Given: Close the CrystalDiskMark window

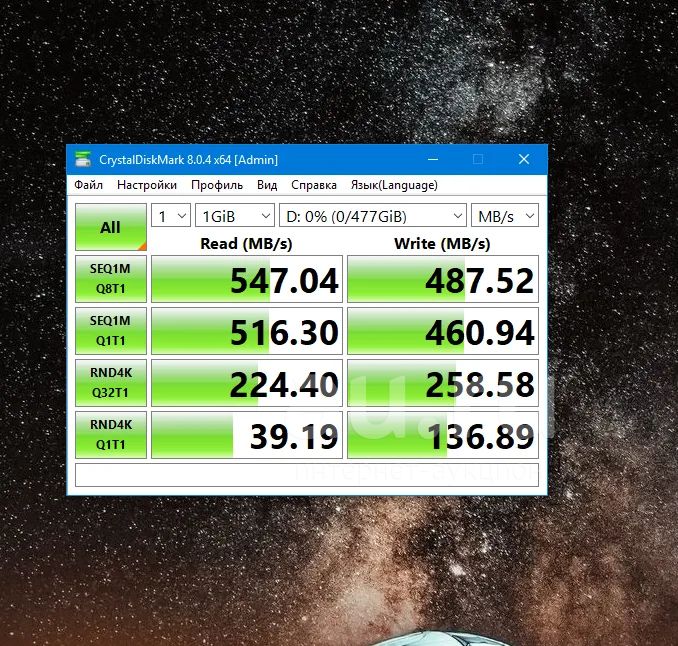Looking at the screenshot, I should pos(524,159).
